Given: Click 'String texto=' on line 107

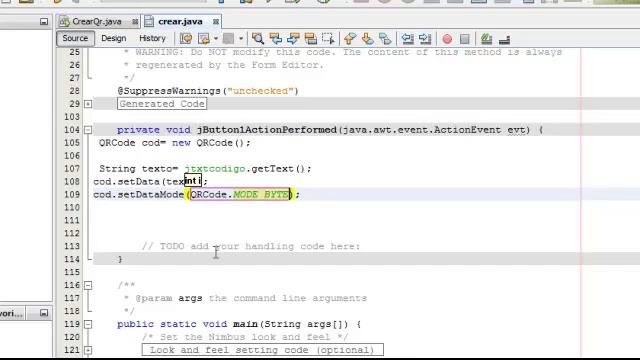Looking at the screenshot, I should pyautogui.click(x=139, y=169).
